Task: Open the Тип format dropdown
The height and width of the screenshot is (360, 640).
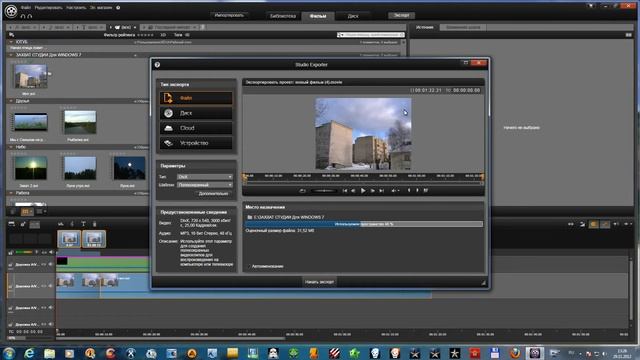Action: click(x=205, y=177)
